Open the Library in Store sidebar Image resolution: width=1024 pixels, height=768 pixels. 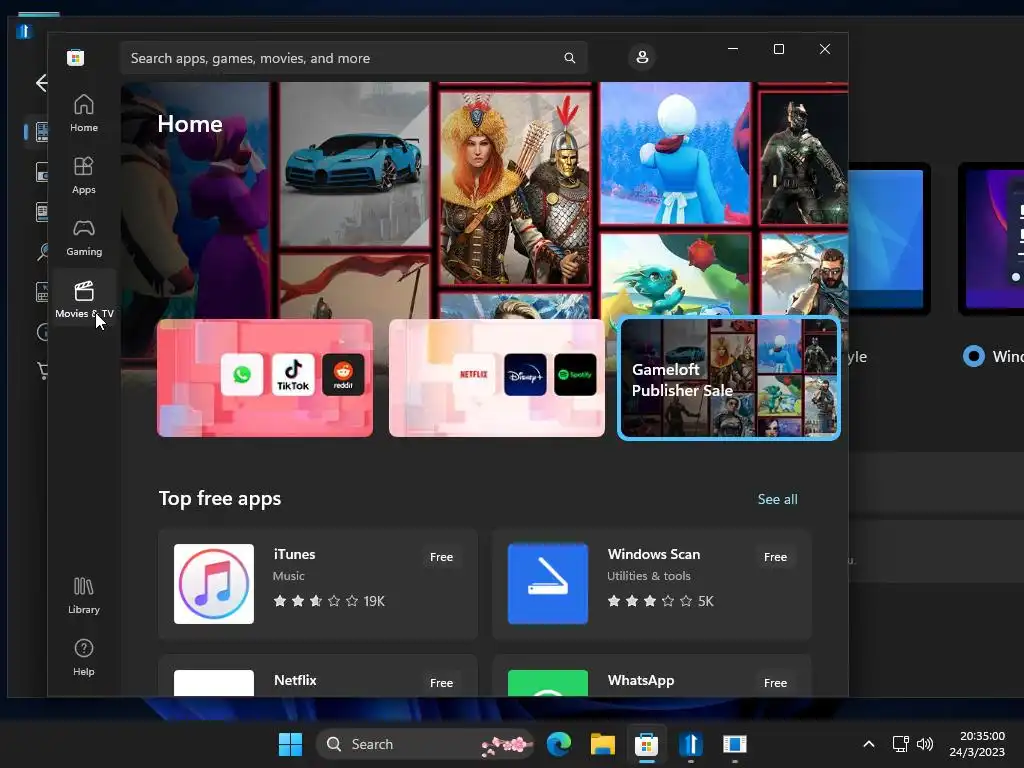[84, 596]
